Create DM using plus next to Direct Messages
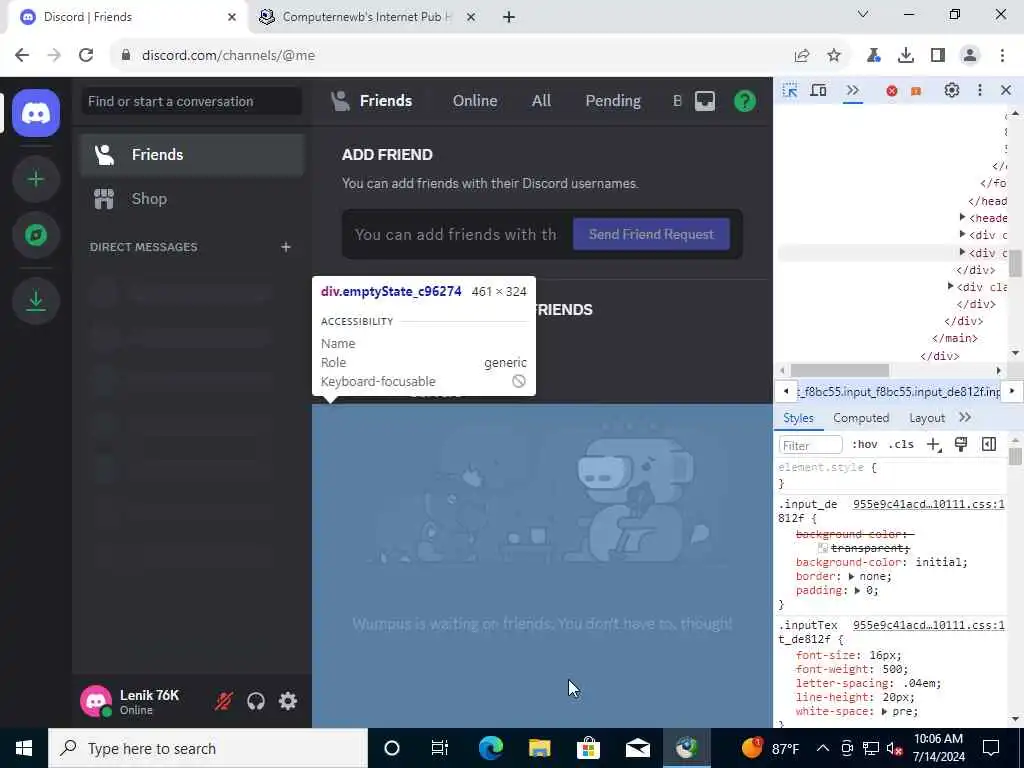 coord(285,247)
